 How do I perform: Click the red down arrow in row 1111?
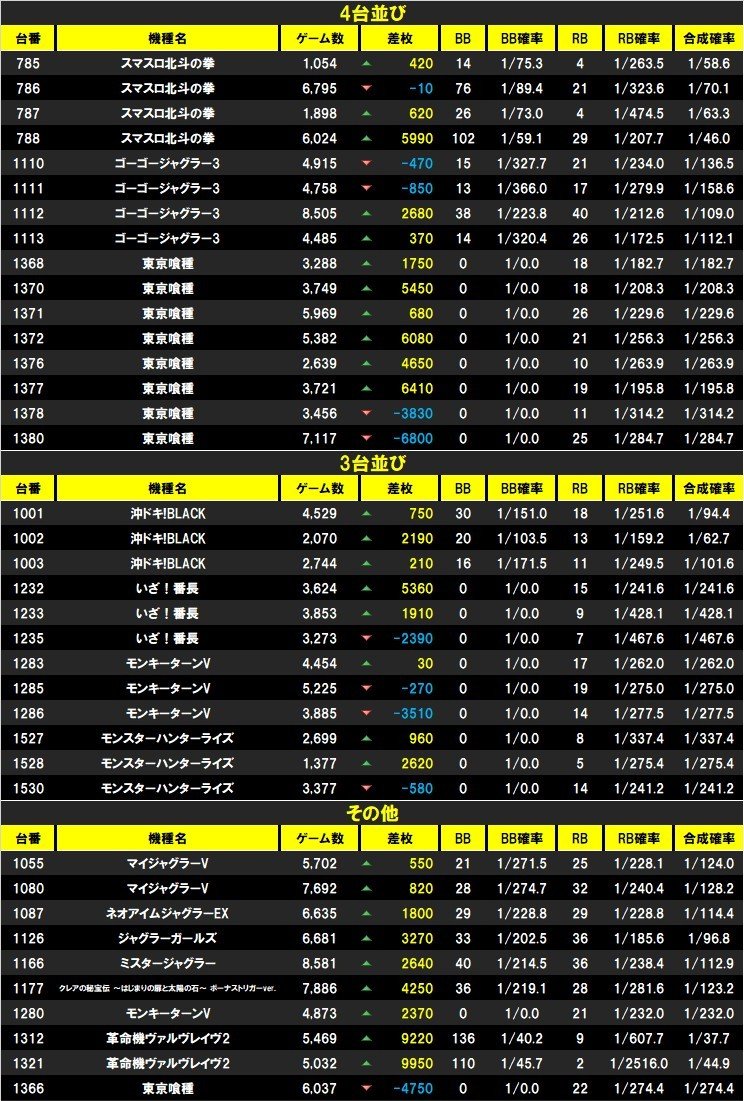pyautogui.click(x=366, y=189)
